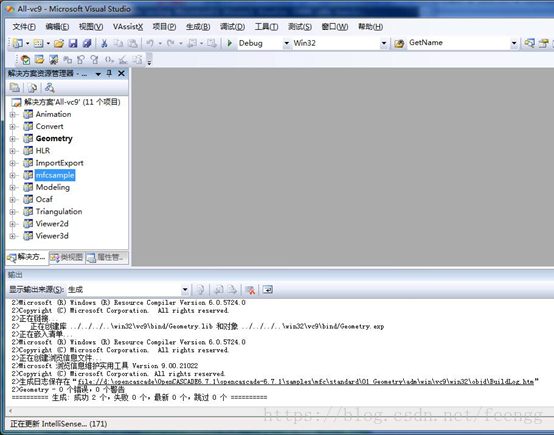Screen dimensions: 554x435
Task: Save the current file with the floppy icon
Action: [73, 43]
